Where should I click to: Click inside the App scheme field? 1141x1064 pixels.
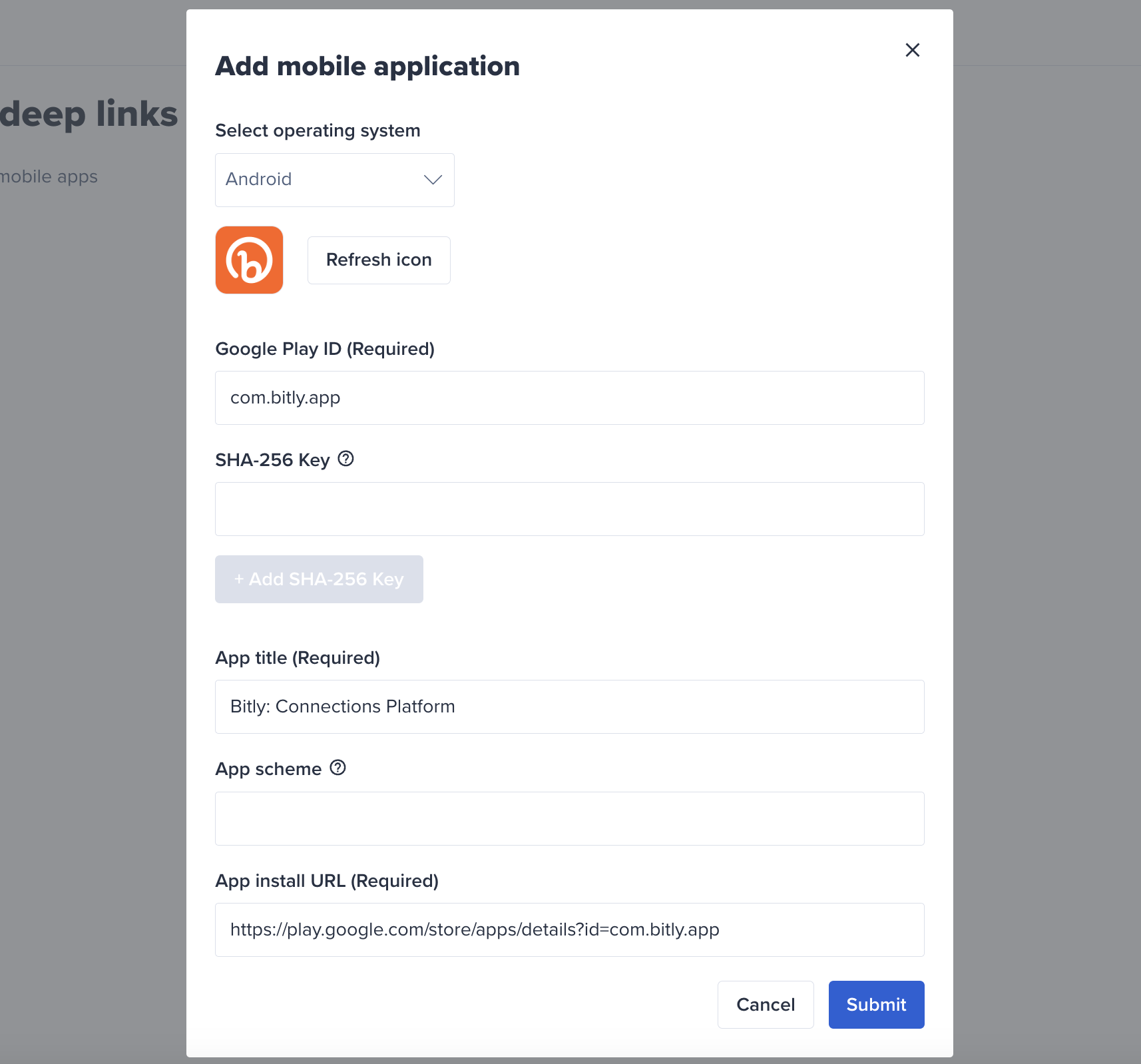(569, 818)
